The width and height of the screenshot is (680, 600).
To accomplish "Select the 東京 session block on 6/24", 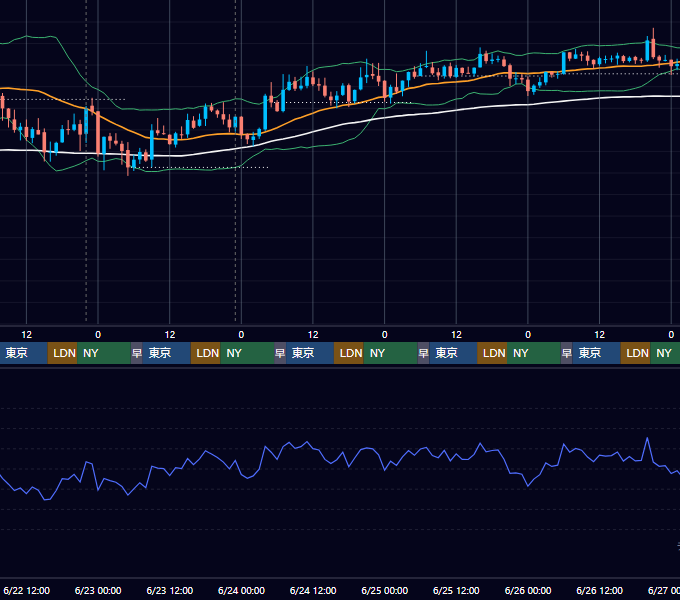I will coord(310,353).
